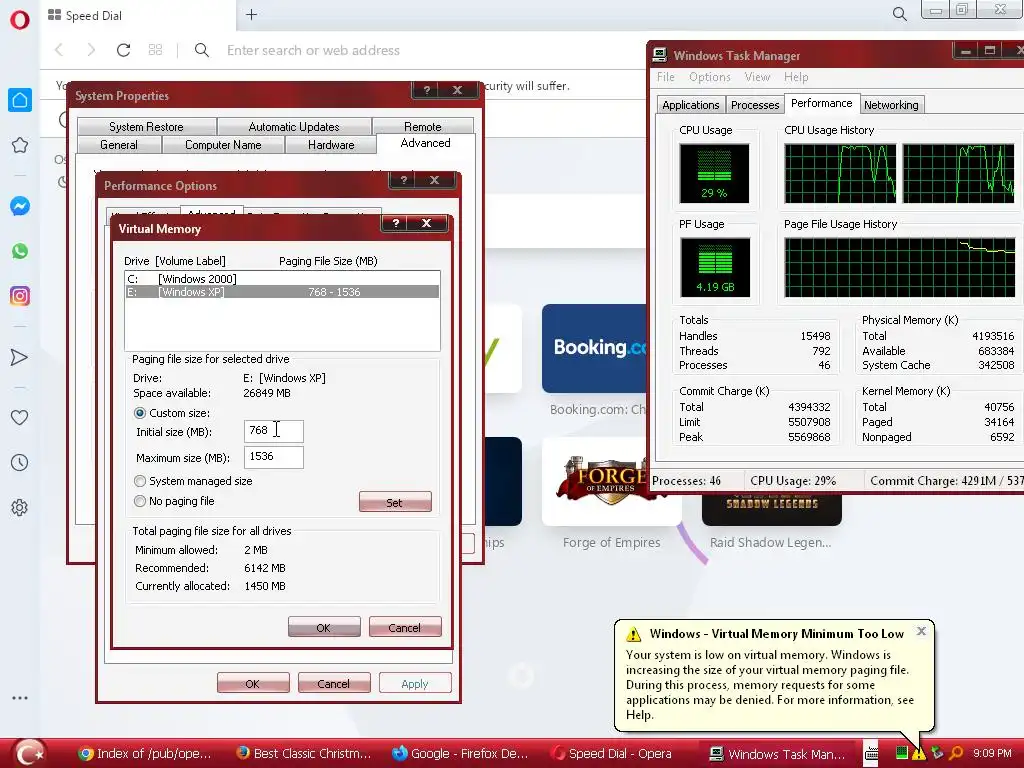Click the Performance Options help question mark button
Viewport: 1024px width, 768px height.
tap(403, 180)
